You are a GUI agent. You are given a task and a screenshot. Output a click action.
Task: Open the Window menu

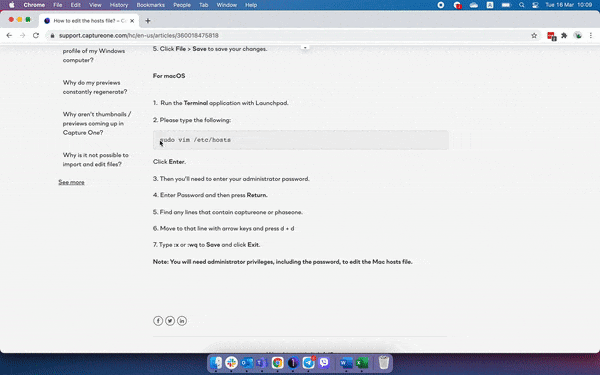tap(227, 5)
